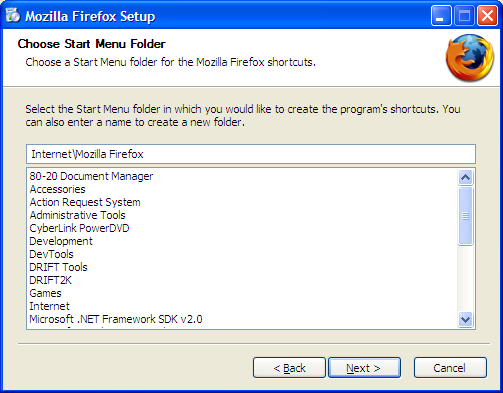
Task: Click the scrollbar up arrow
Action: pyautogui.click(x=465, y=177)
